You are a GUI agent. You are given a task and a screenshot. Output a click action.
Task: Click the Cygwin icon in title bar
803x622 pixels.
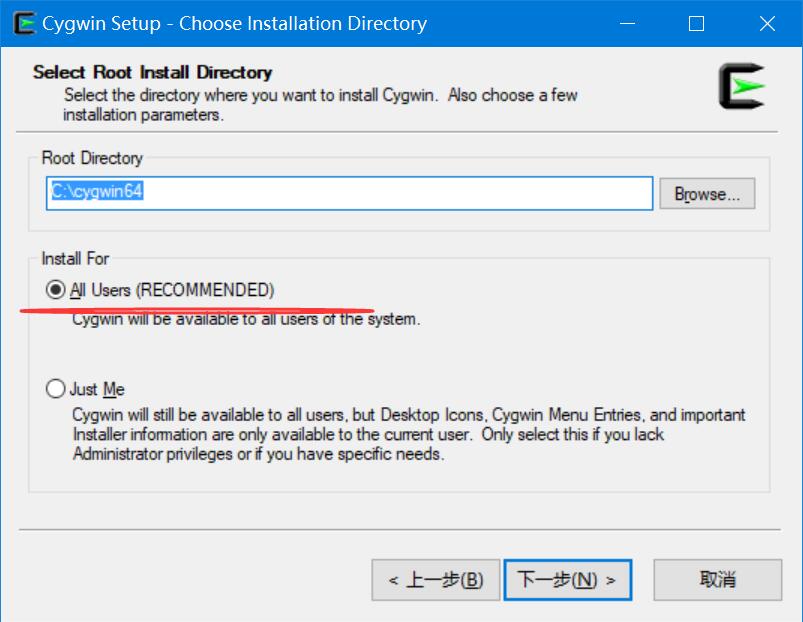pos(24,24)
